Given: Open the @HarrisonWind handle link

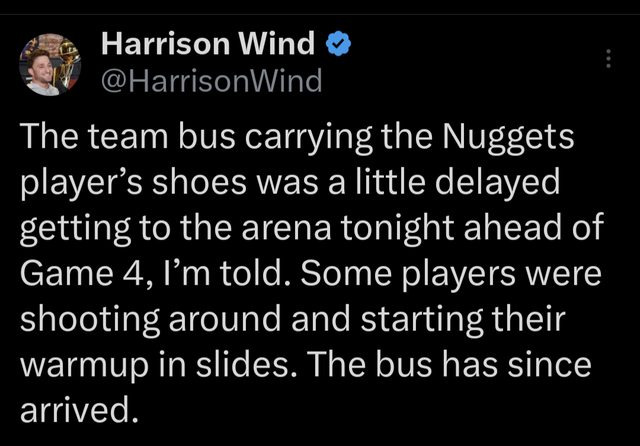Looking at the screenshot, I should (x=212, y=80).
